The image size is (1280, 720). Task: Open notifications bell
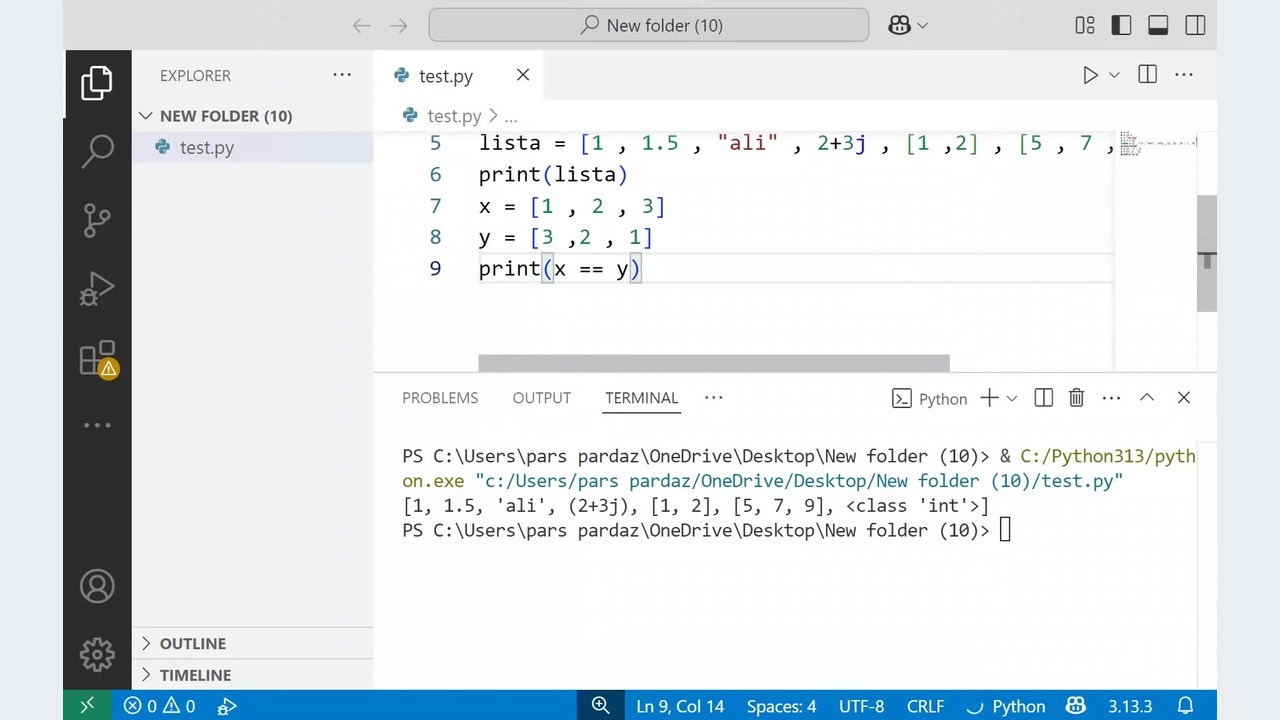pyautogui.click(x=1185, y=706)
